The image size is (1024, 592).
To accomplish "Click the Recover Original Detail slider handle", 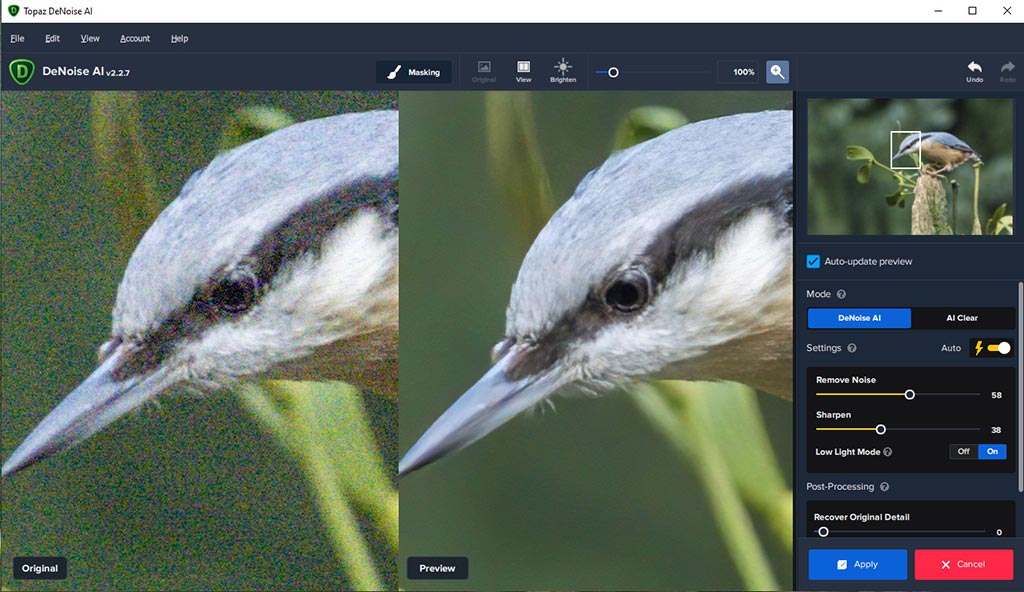I will tap(824, 532).
